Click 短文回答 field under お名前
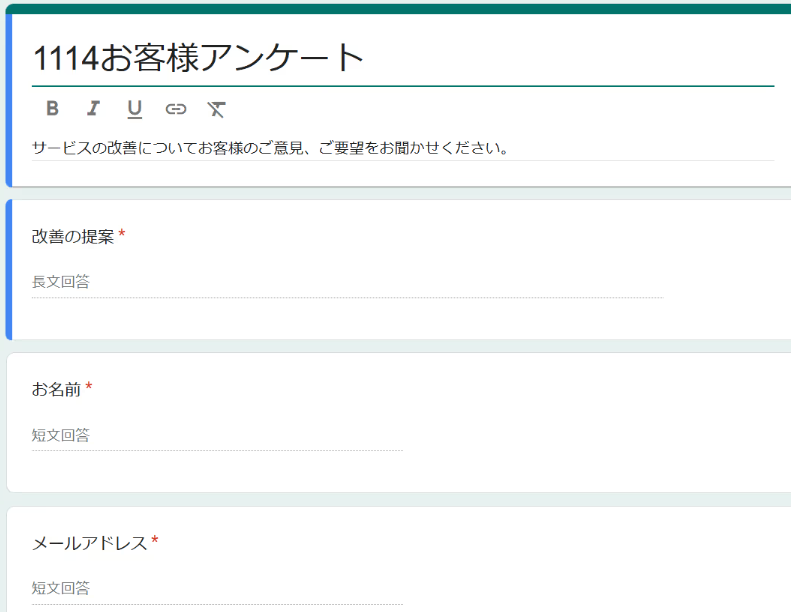This screenshot has width=791, height=612. 217,436
